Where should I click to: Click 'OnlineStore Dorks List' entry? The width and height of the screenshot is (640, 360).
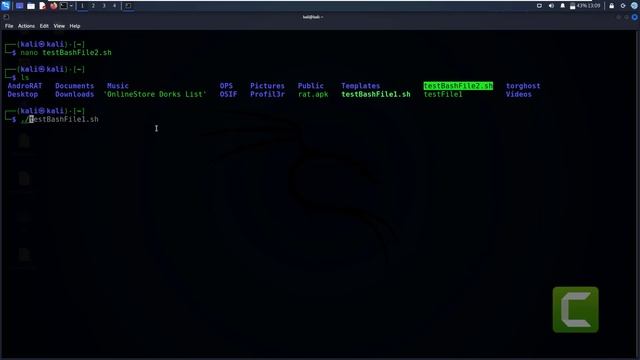[x=155, y=94]
